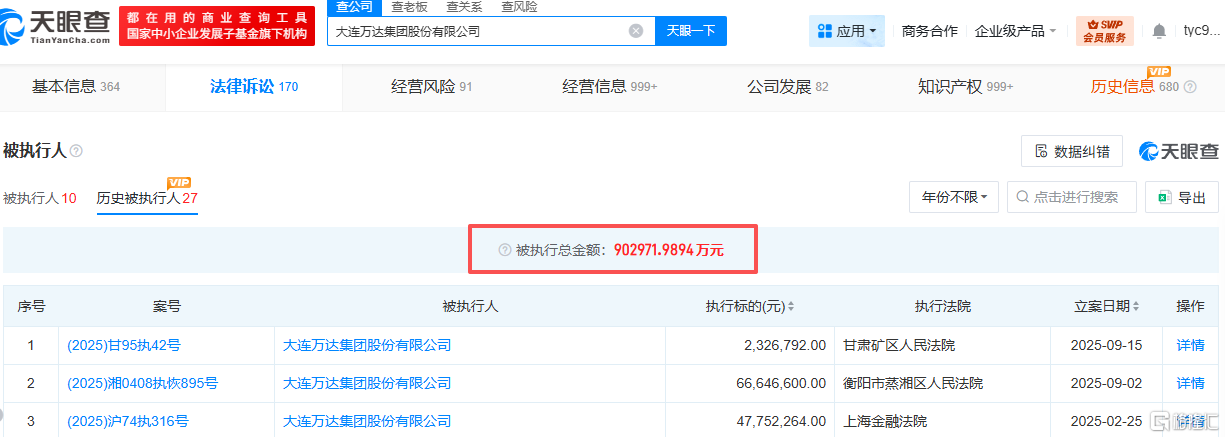Image resolution: width=1225 pixels, height=438 pixels.
Task: Clear the search box with X icon
Action: 636,31
